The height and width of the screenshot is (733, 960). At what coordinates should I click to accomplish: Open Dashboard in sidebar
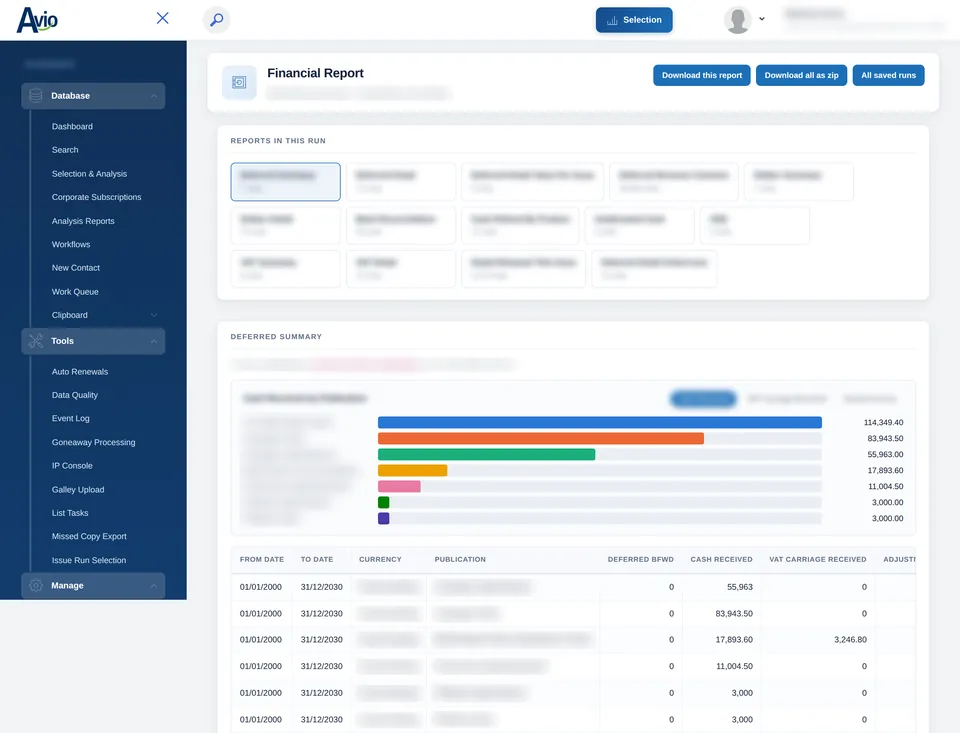click(72, 126)
